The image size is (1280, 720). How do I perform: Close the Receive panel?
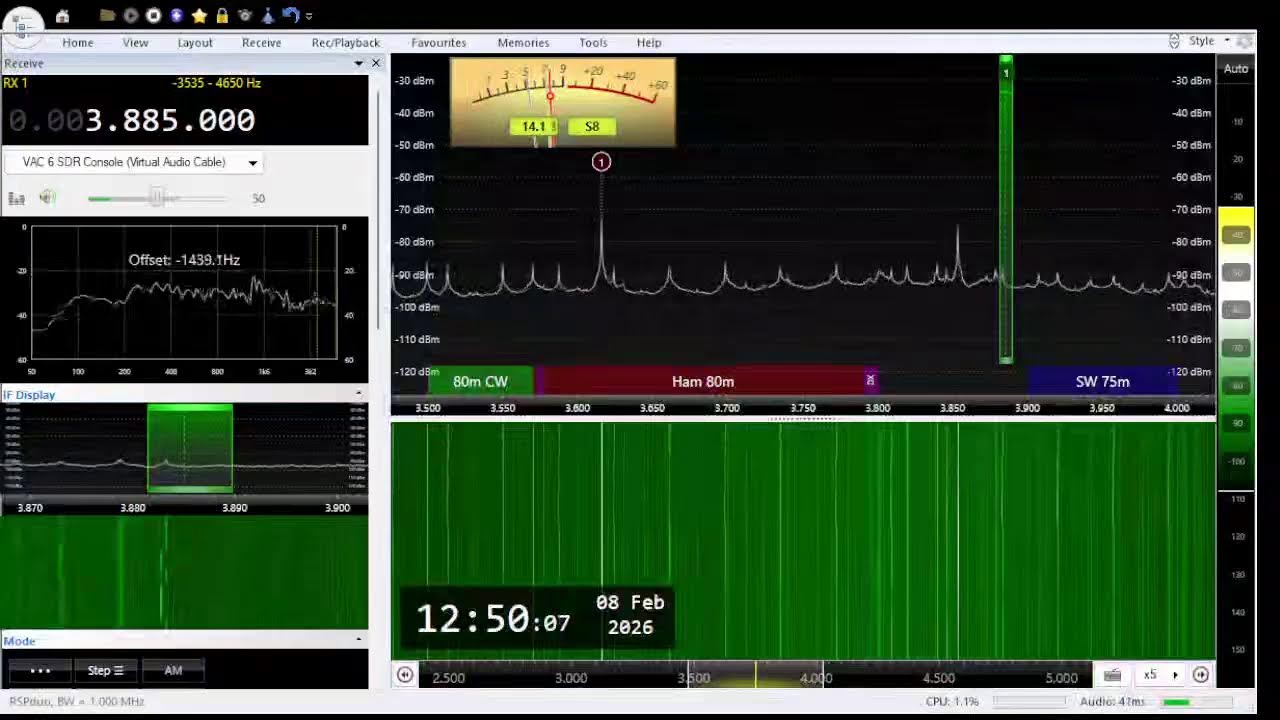376,63
